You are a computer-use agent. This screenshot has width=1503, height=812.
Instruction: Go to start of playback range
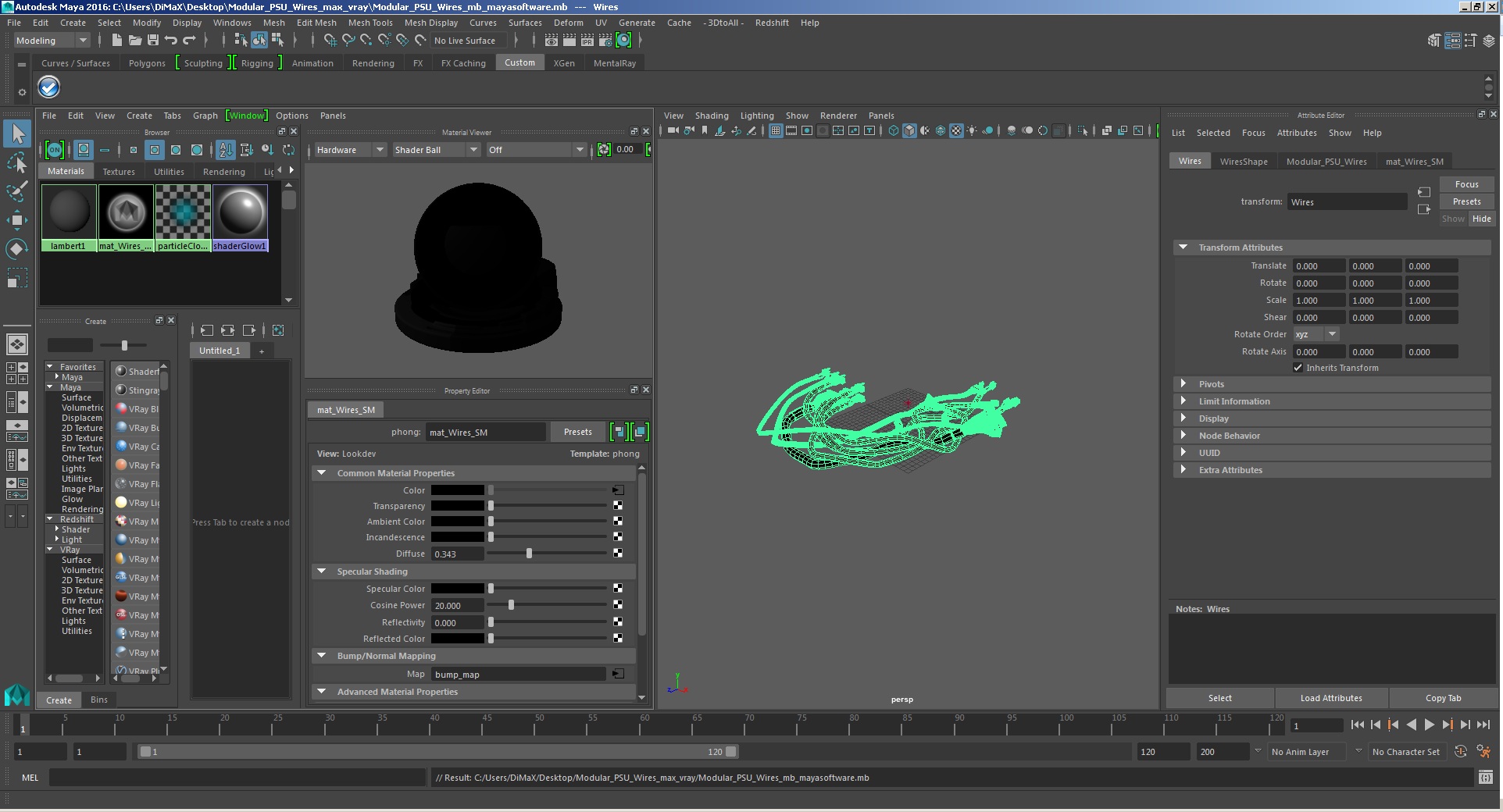click(x=1357, y=725)
